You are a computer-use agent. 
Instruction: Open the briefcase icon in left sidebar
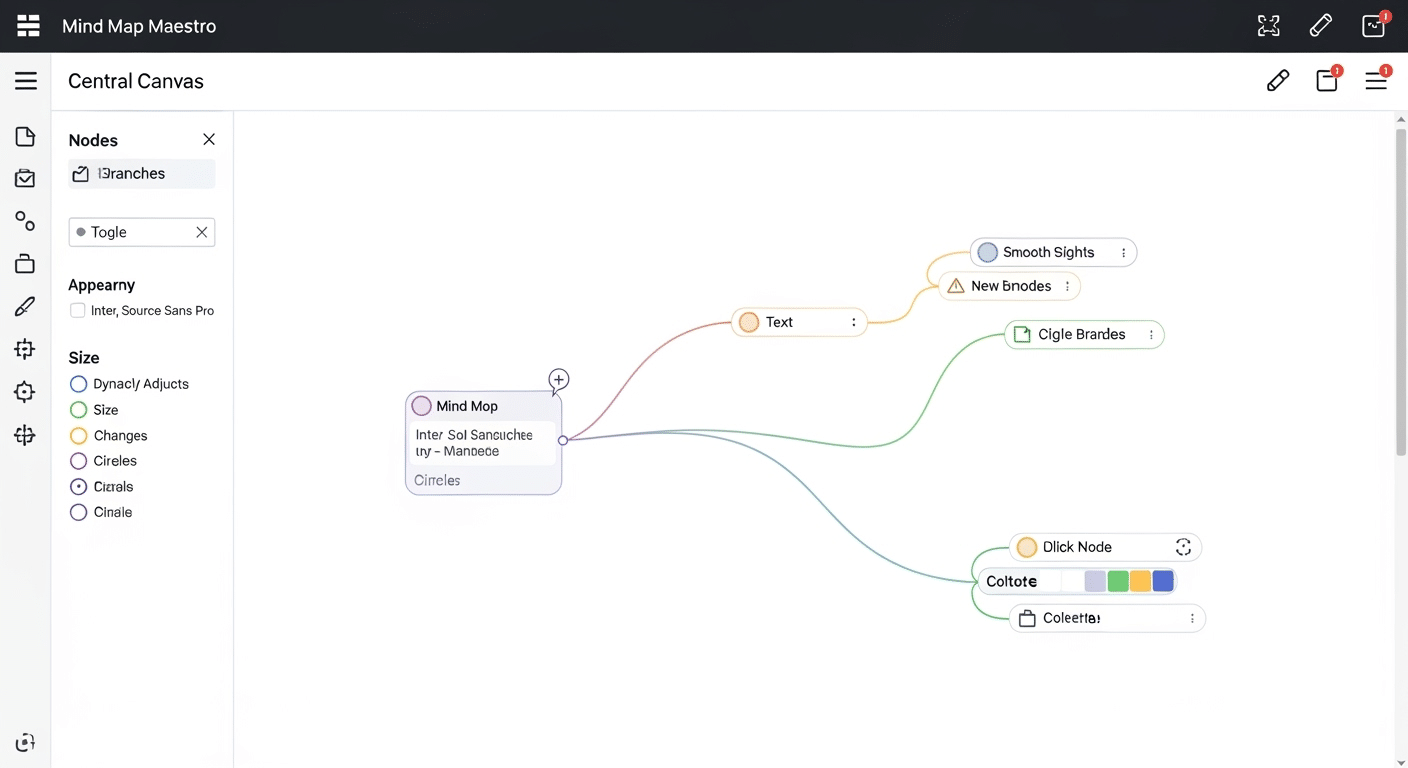[x=25, y=264]
